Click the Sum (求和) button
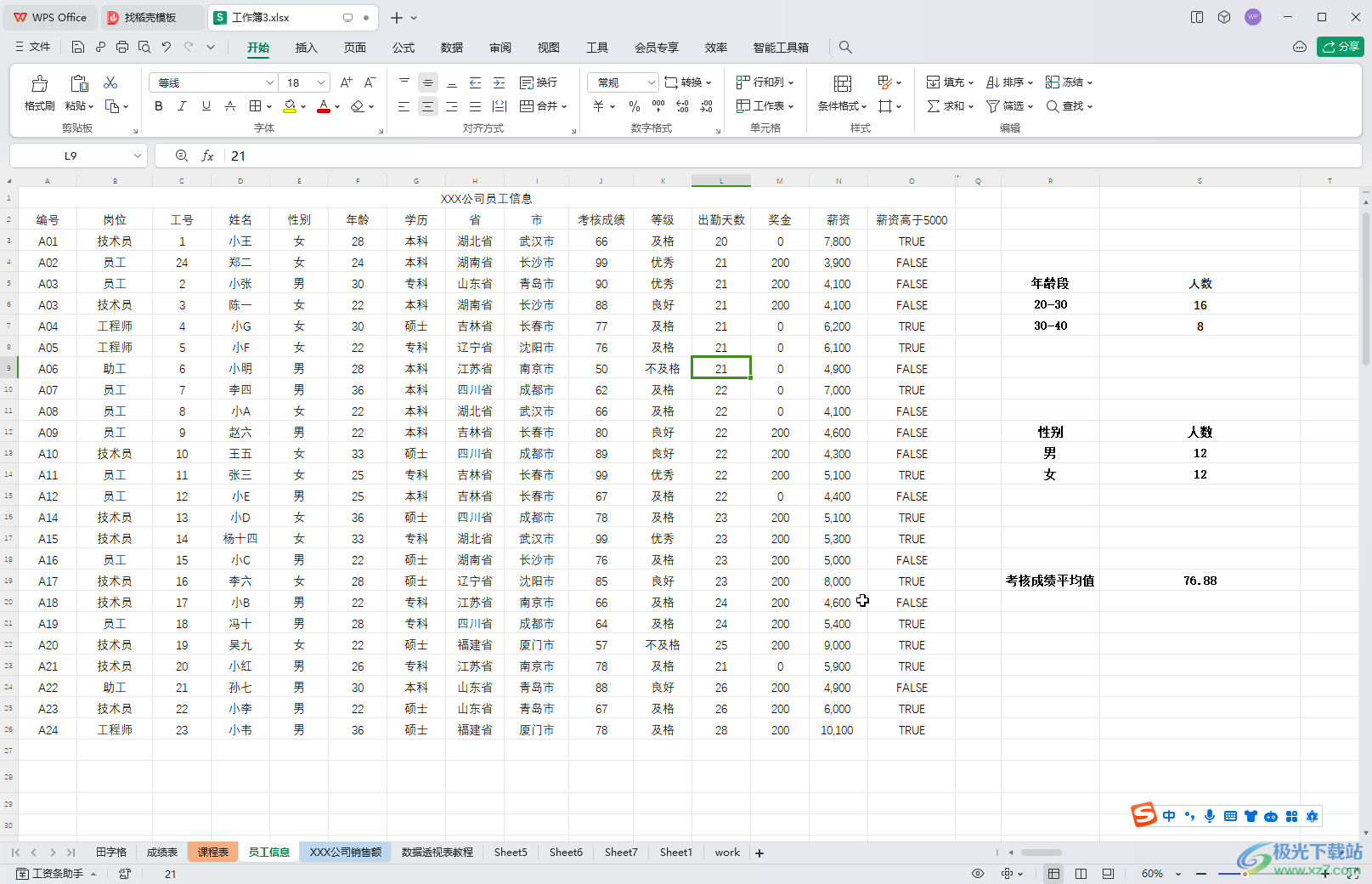The width and height of the screenshot is (1372, 884). (950, 106)
